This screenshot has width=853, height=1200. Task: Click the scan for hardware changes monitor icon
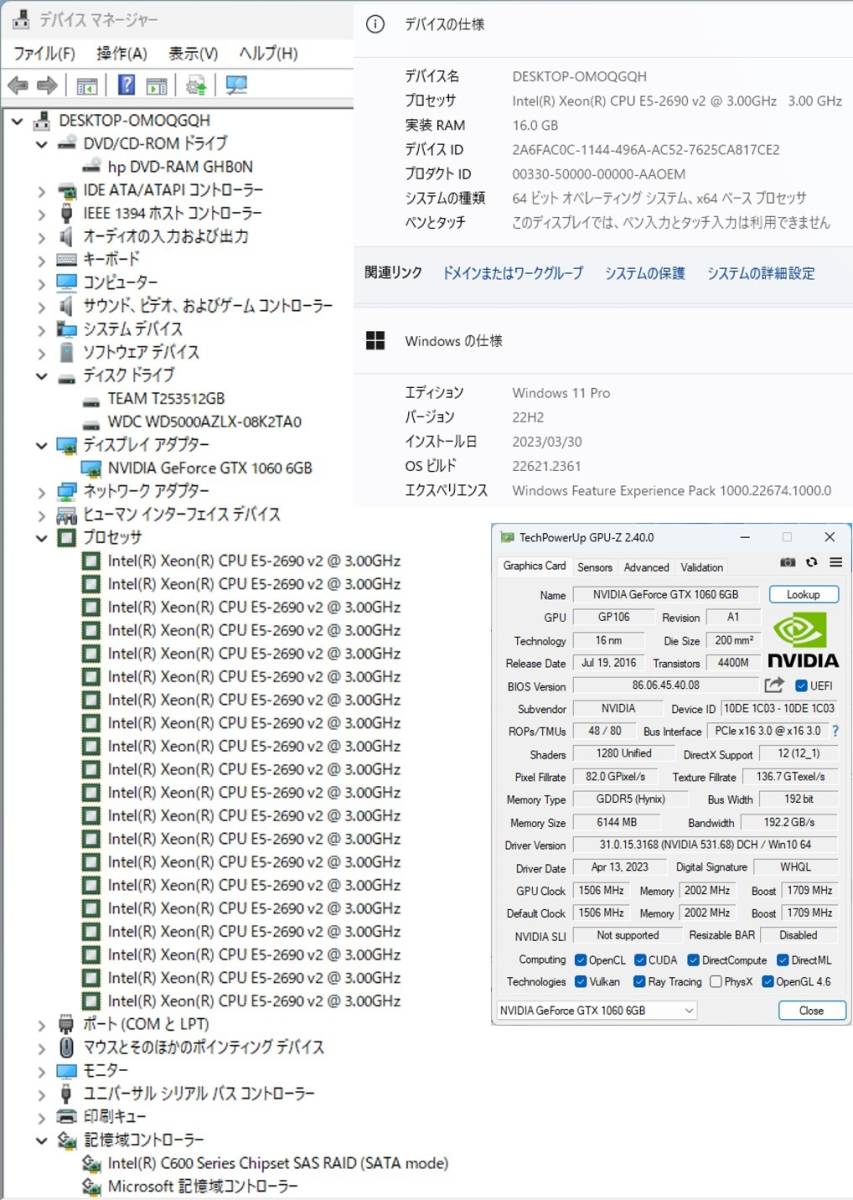[x=236, y=85]
